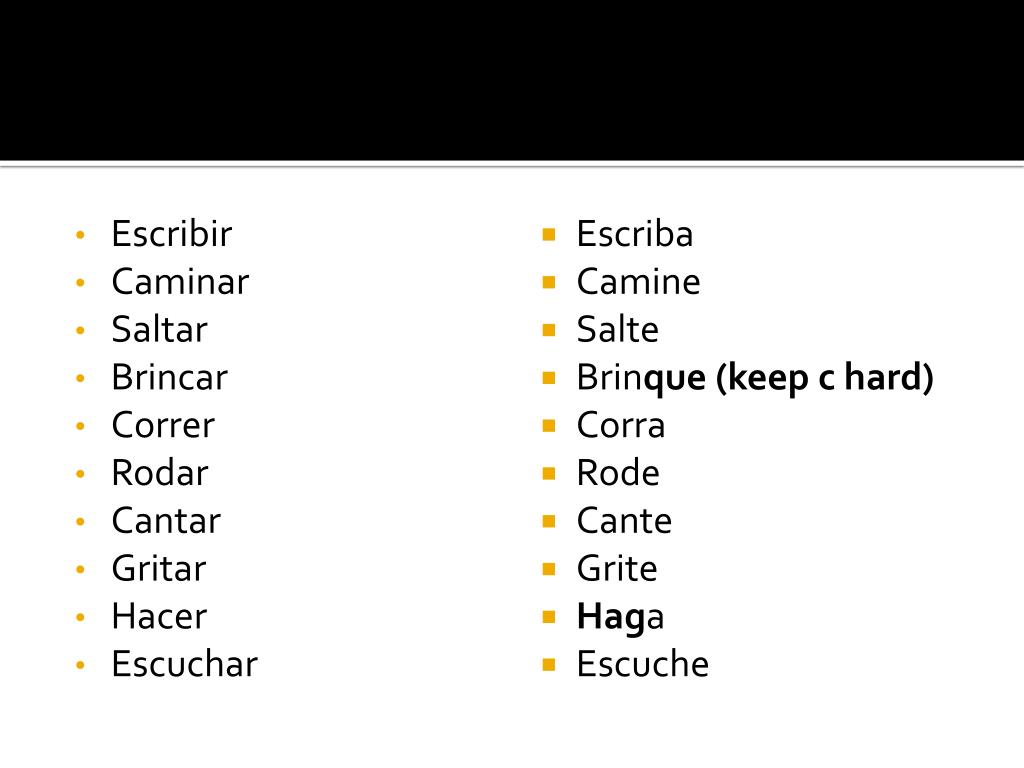Click the word Camine
This screenshot has height=768, width=1024.
point(639,281)
